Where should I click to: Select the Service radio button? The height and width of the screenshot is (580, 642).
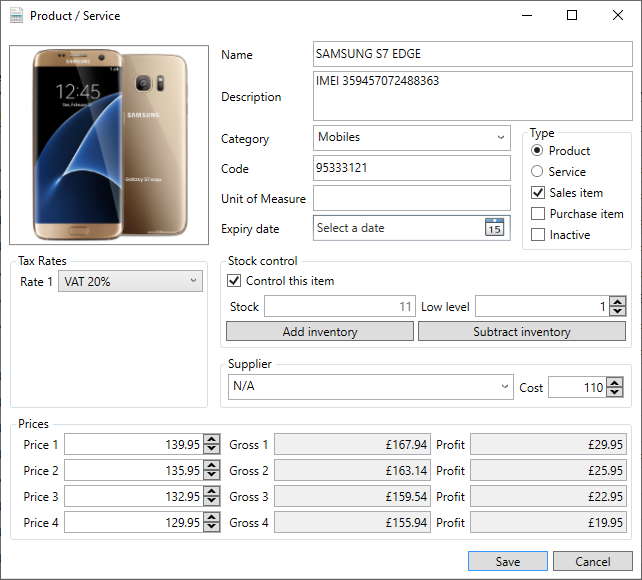tap(538, 172)
